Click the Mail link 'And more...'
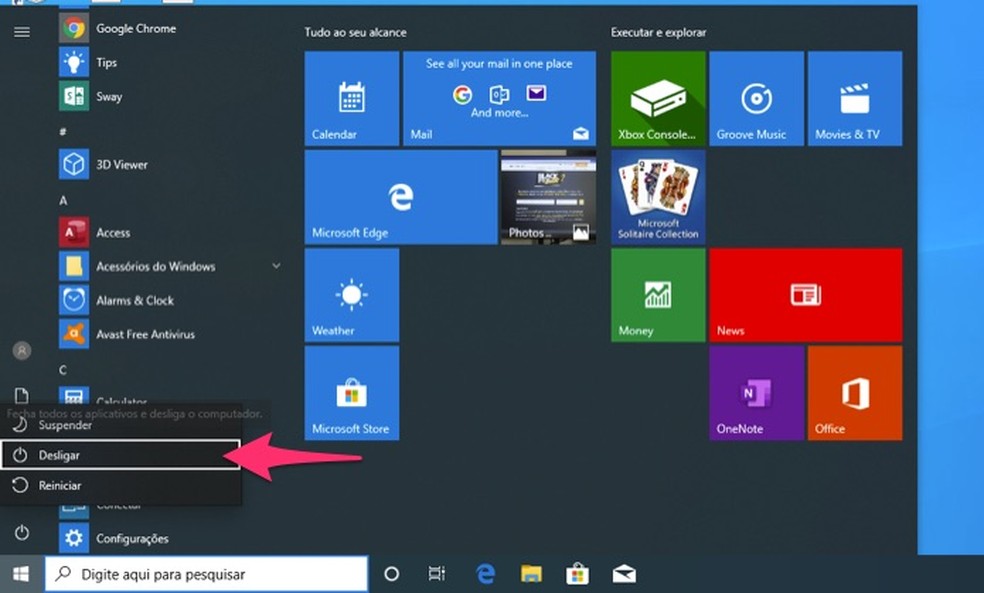 pyautogui.click(x=499, y=111)
